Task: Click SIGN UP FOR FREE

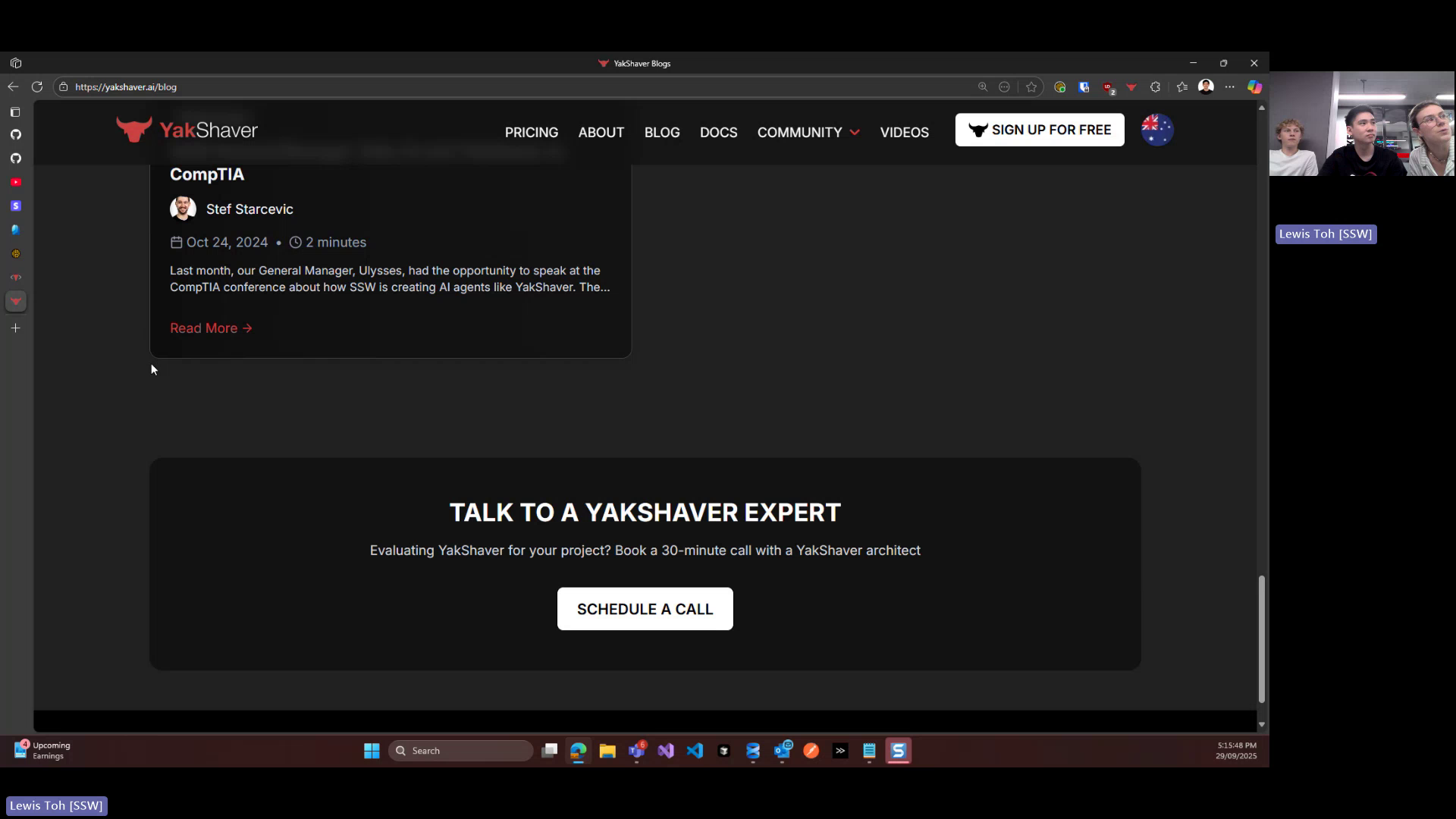Action: 1039,130
